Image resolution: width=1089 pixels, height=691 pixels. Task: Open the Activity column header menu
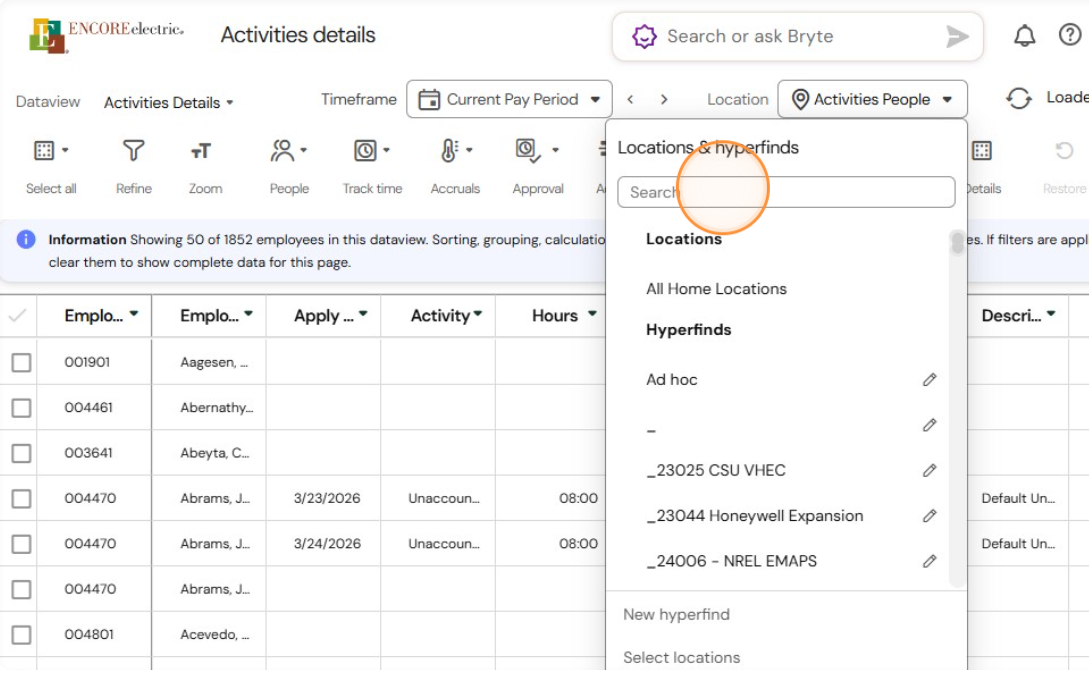(x=478, y=314)
